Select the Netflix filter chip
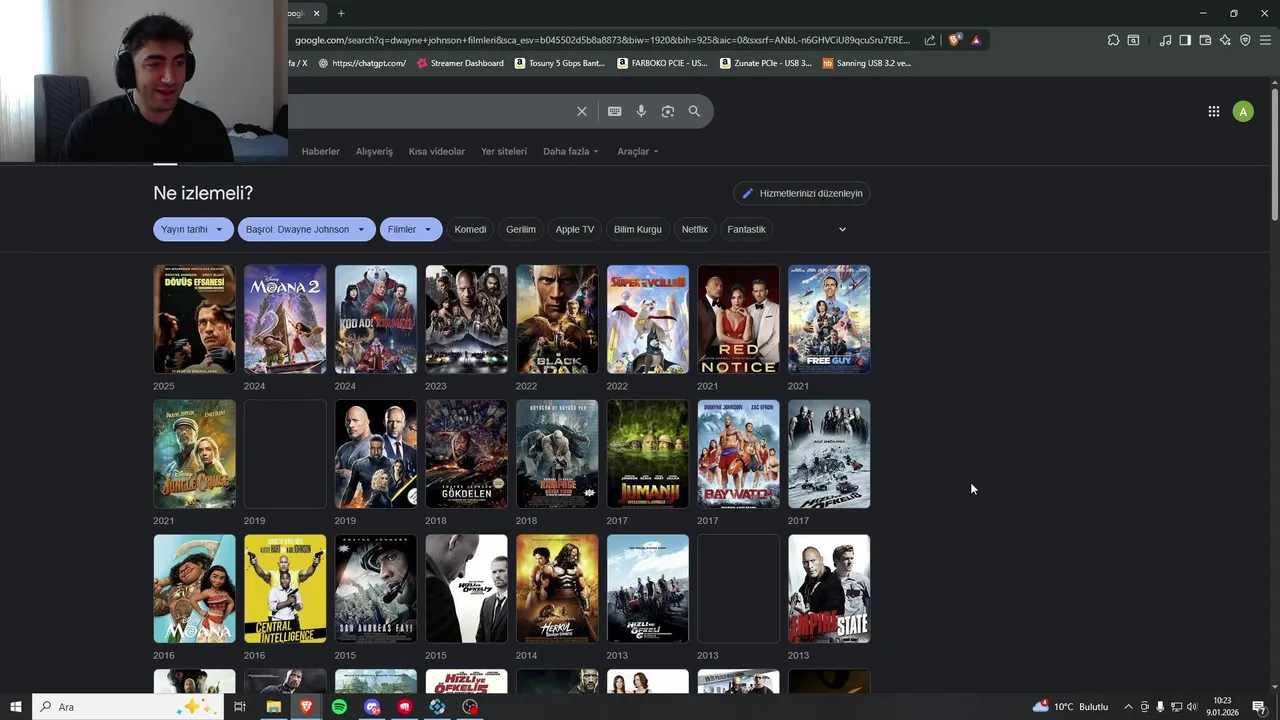1280x720 pixels. 695,229
